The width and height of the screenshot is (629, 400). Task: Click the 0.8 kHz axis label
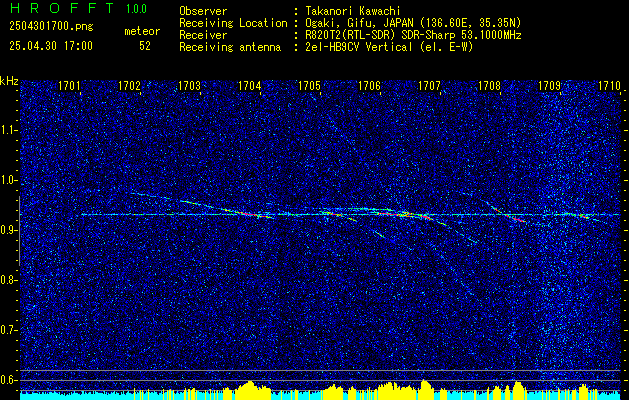[x=8, y=280]
